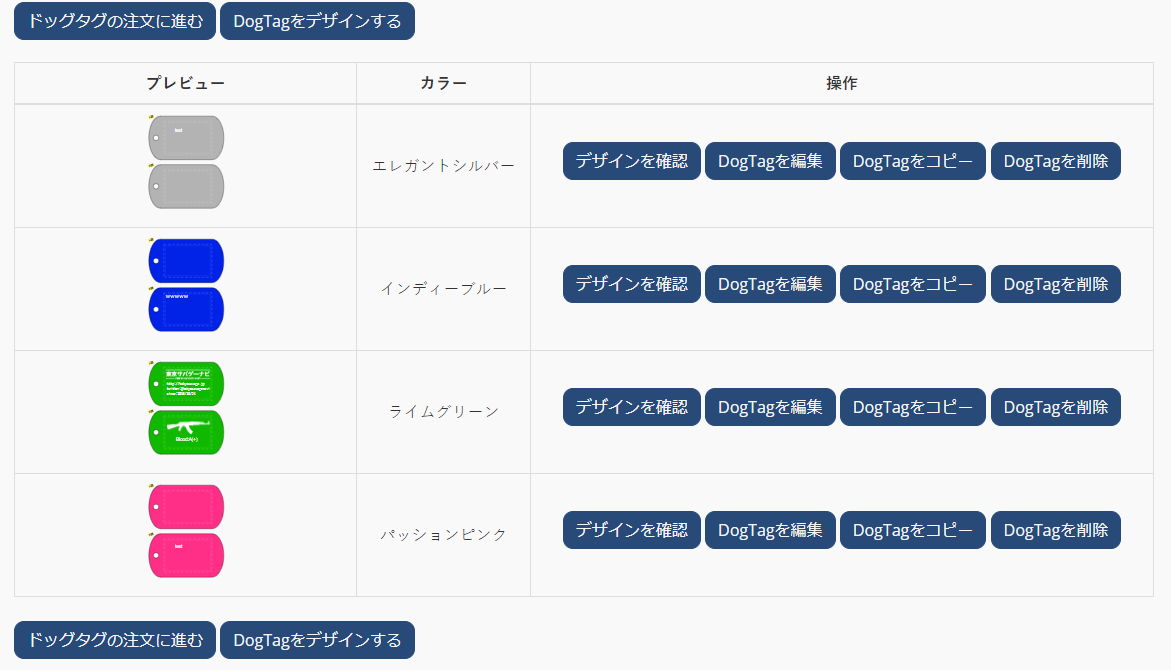The image size is (1171, 670).
Task: Delete the エレガントシルバー DogTag
Action: (x=1055, y=161)
